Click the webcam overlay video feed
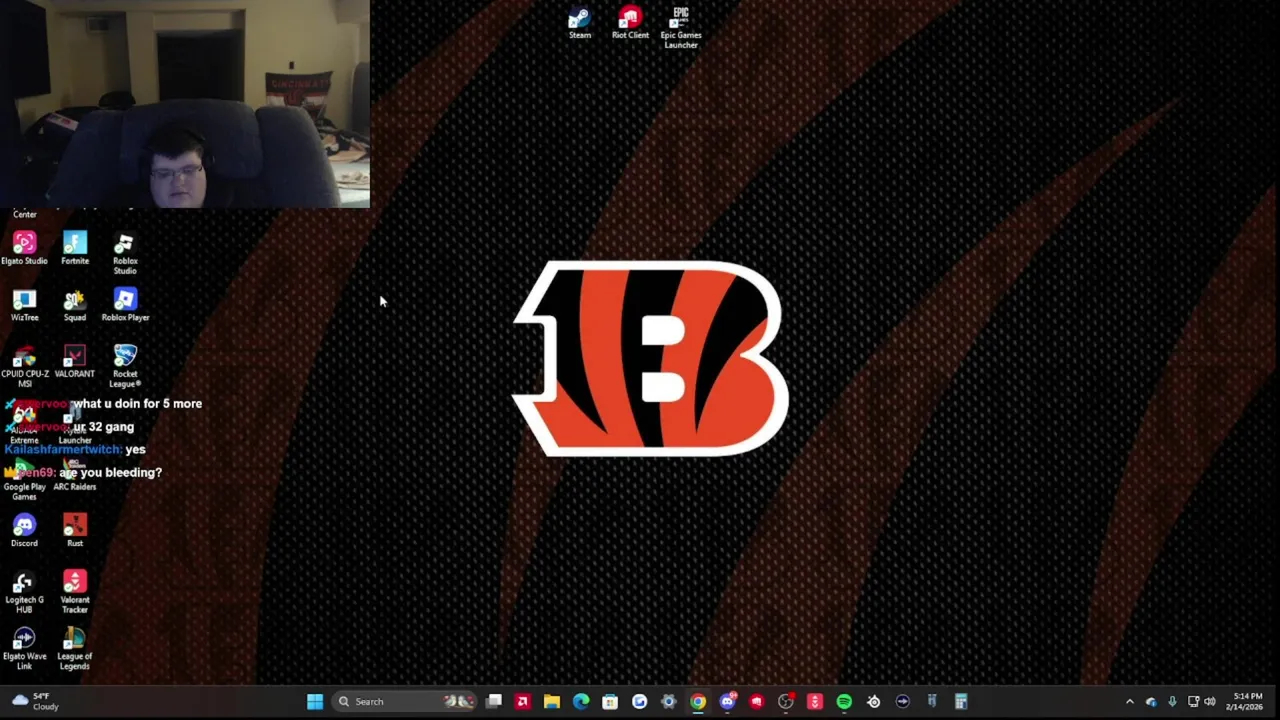Screen dimensions: 1280x720 pyautogui.click(x=185, y=103)
